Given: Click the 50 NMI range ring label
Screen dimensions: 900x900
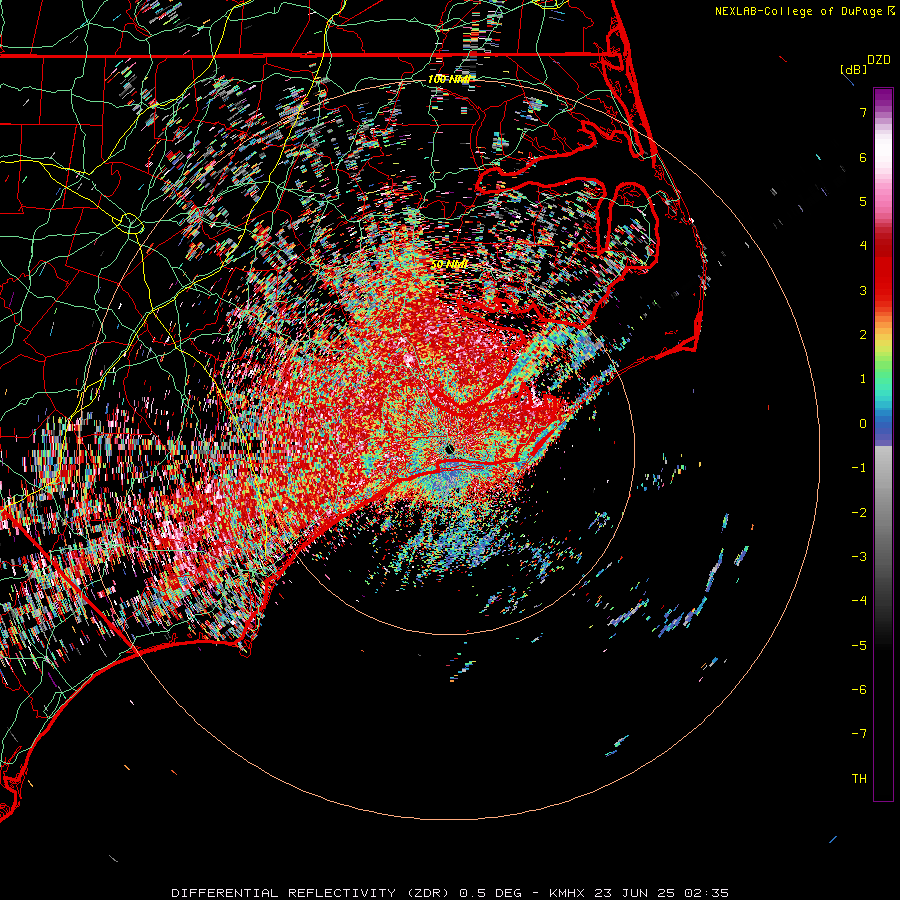Looking at the screenshot, I should (x=449, y=264).
